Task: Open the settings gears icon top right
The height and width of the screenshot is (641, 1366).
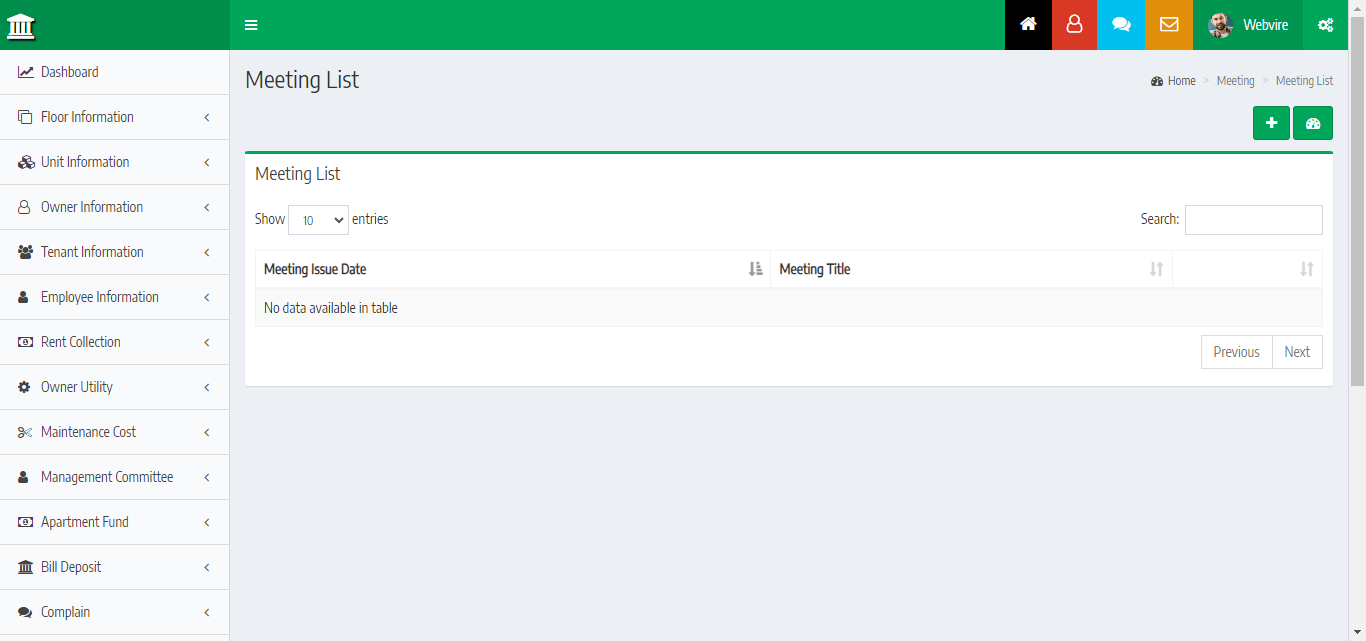Action: pyautogui.click(x=1325, y=25)
